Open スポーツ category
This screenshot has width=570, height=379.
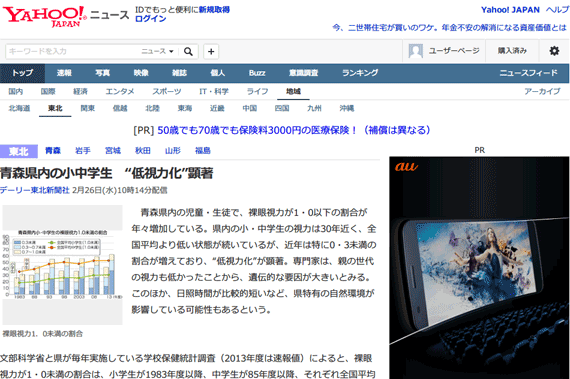[166, 91]
